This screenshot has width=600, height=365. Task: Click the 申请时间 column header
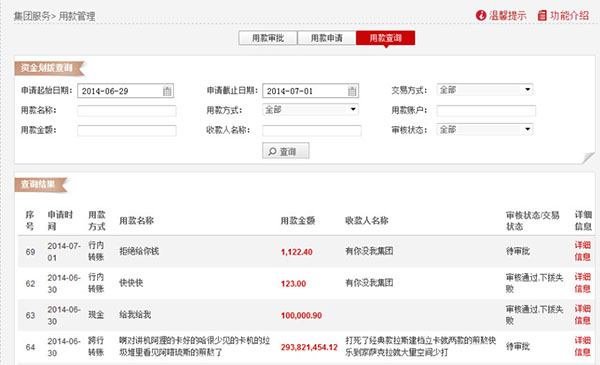(60, 220)
